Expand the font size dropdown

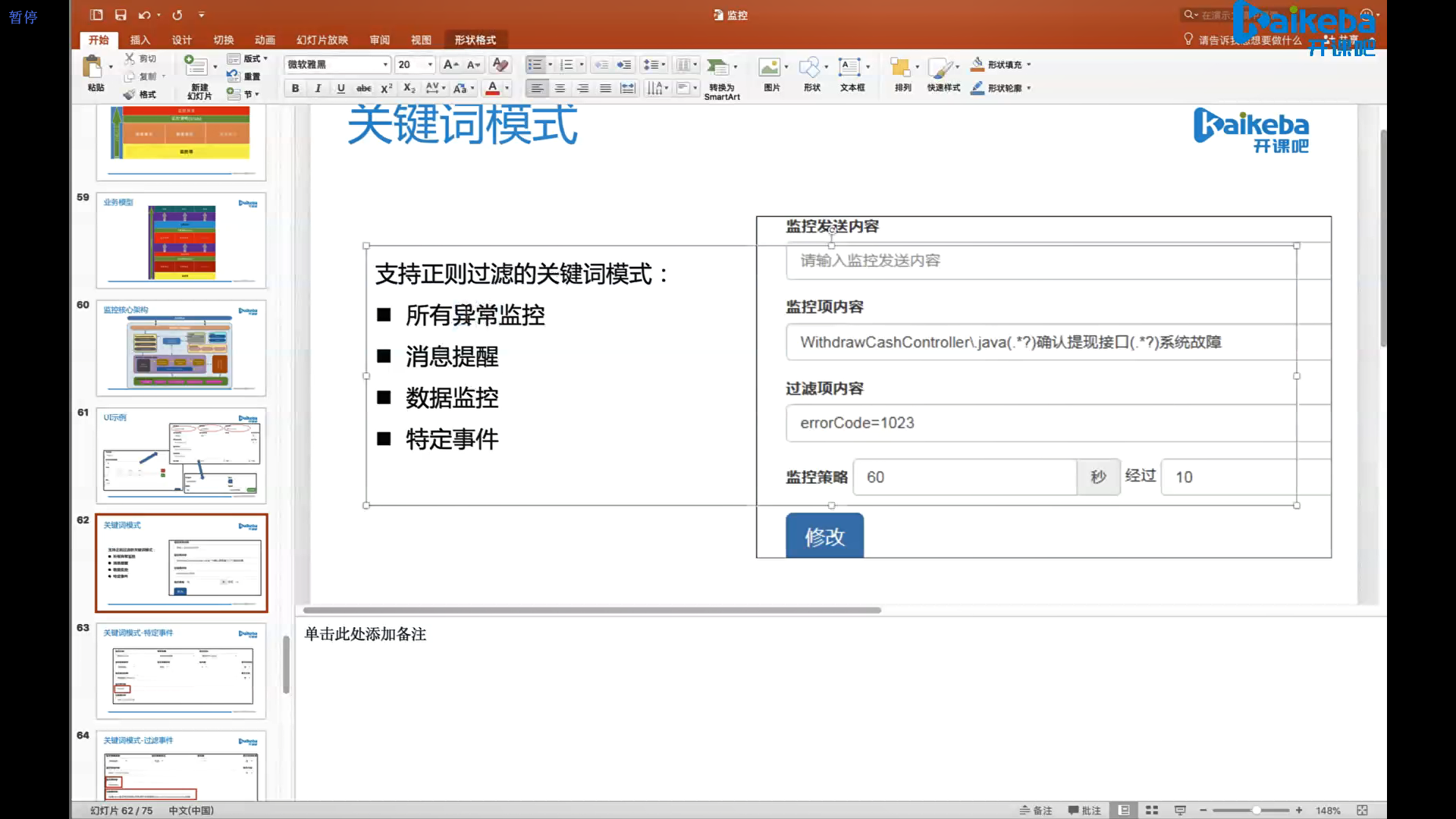pos(430,64)
